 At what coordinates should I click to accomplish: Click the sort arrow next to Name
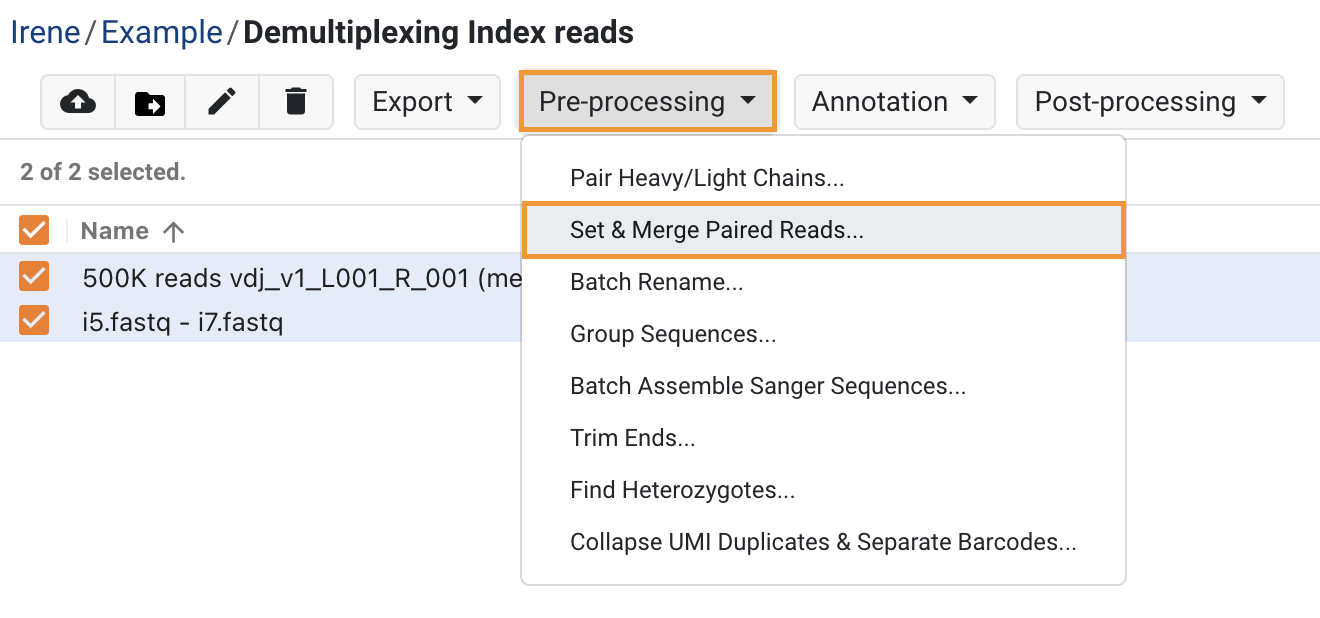pyautogui.click(x=173, y=232)
